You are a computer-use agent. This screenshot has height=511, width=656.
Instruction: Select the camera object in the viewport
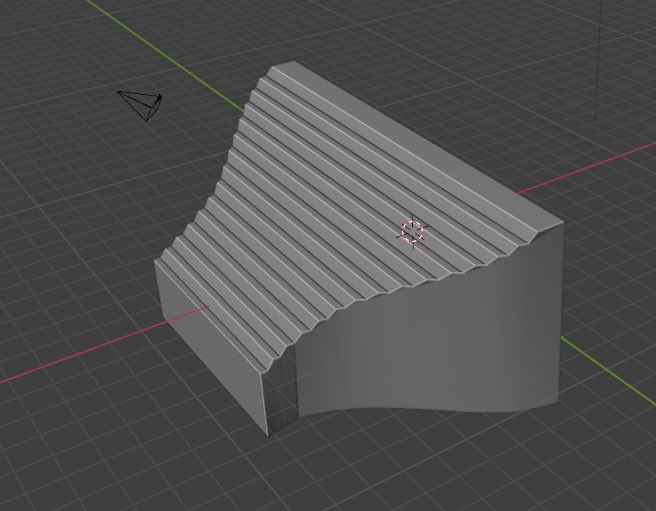coord(141,105)
